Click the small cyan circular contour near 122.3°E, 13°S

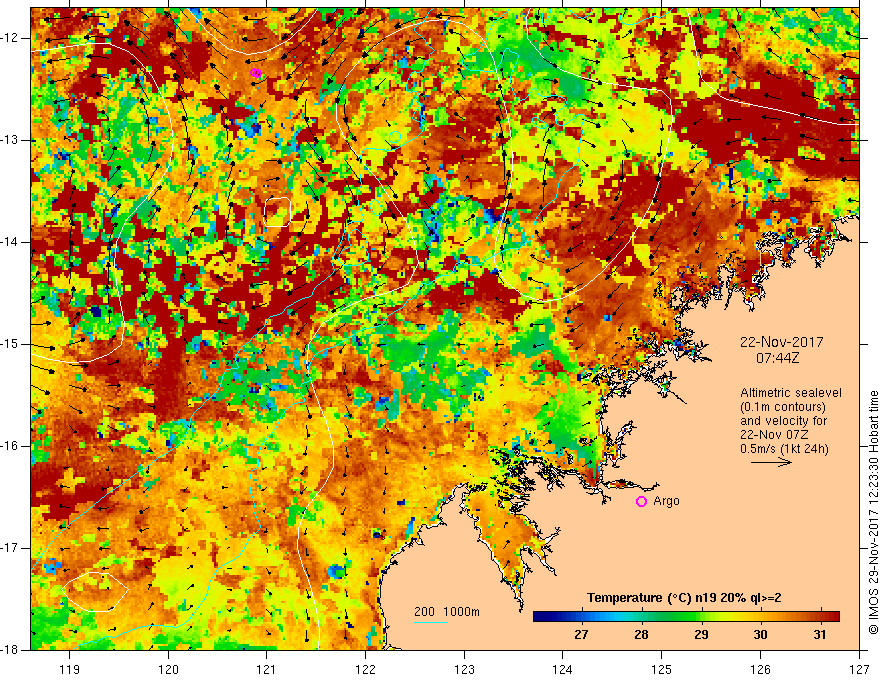point(395,136)
